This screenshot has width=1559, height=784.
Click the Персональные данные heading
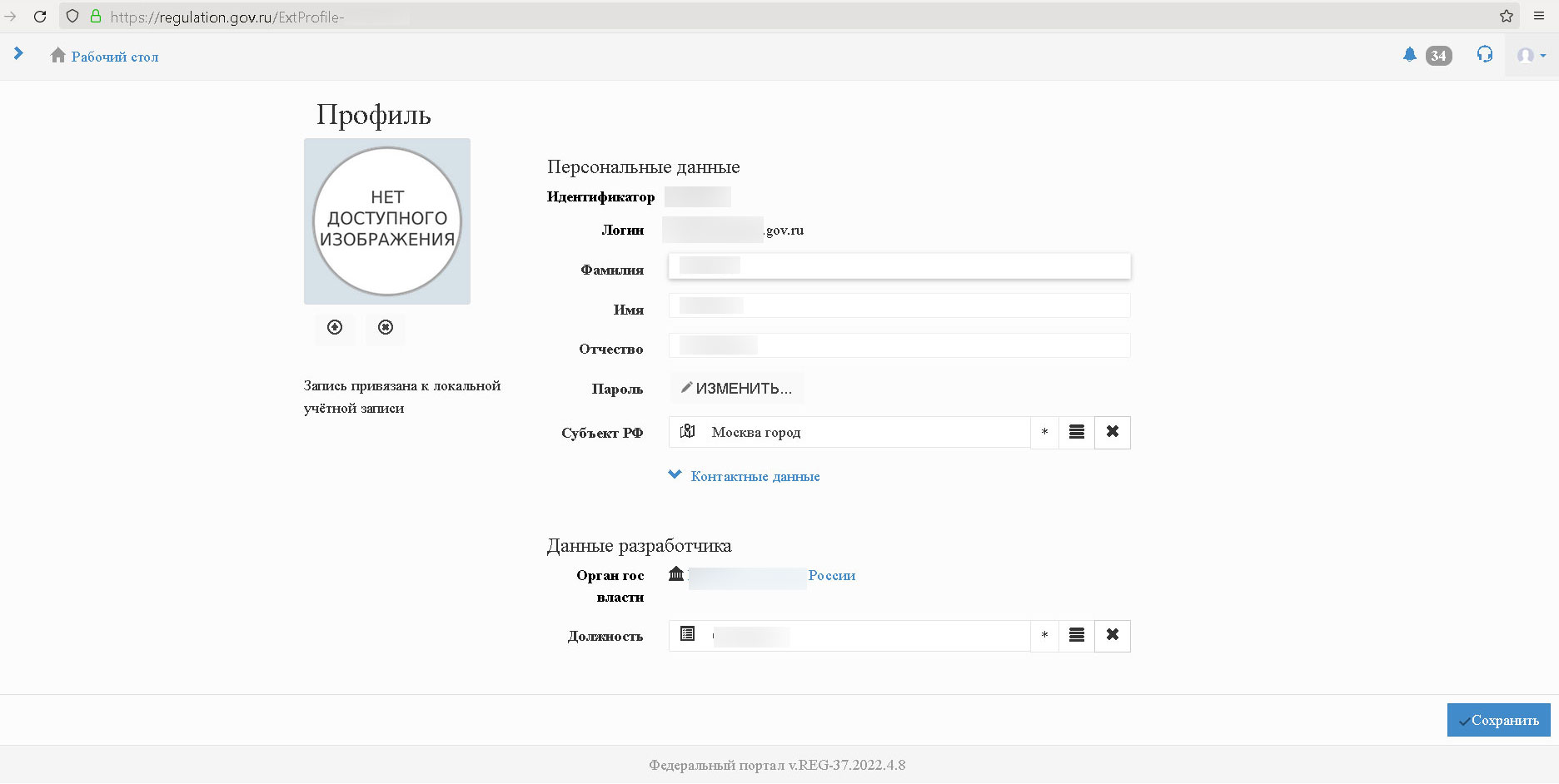[643, 167]
